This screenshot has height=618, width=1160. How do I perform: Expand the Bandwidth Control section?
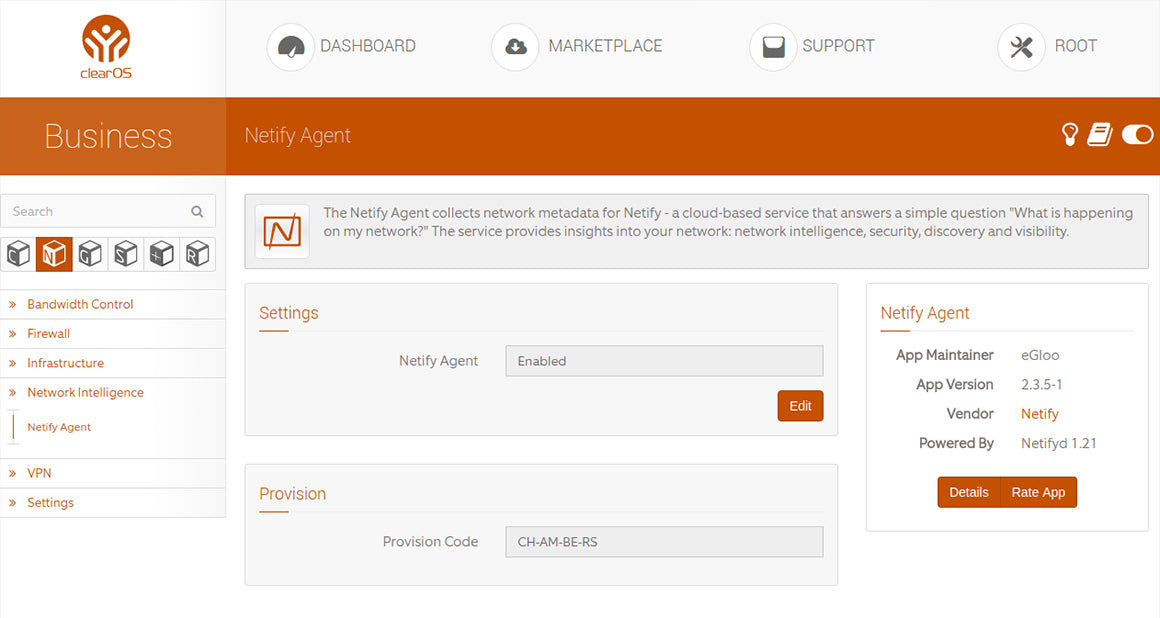pos(80,304)
